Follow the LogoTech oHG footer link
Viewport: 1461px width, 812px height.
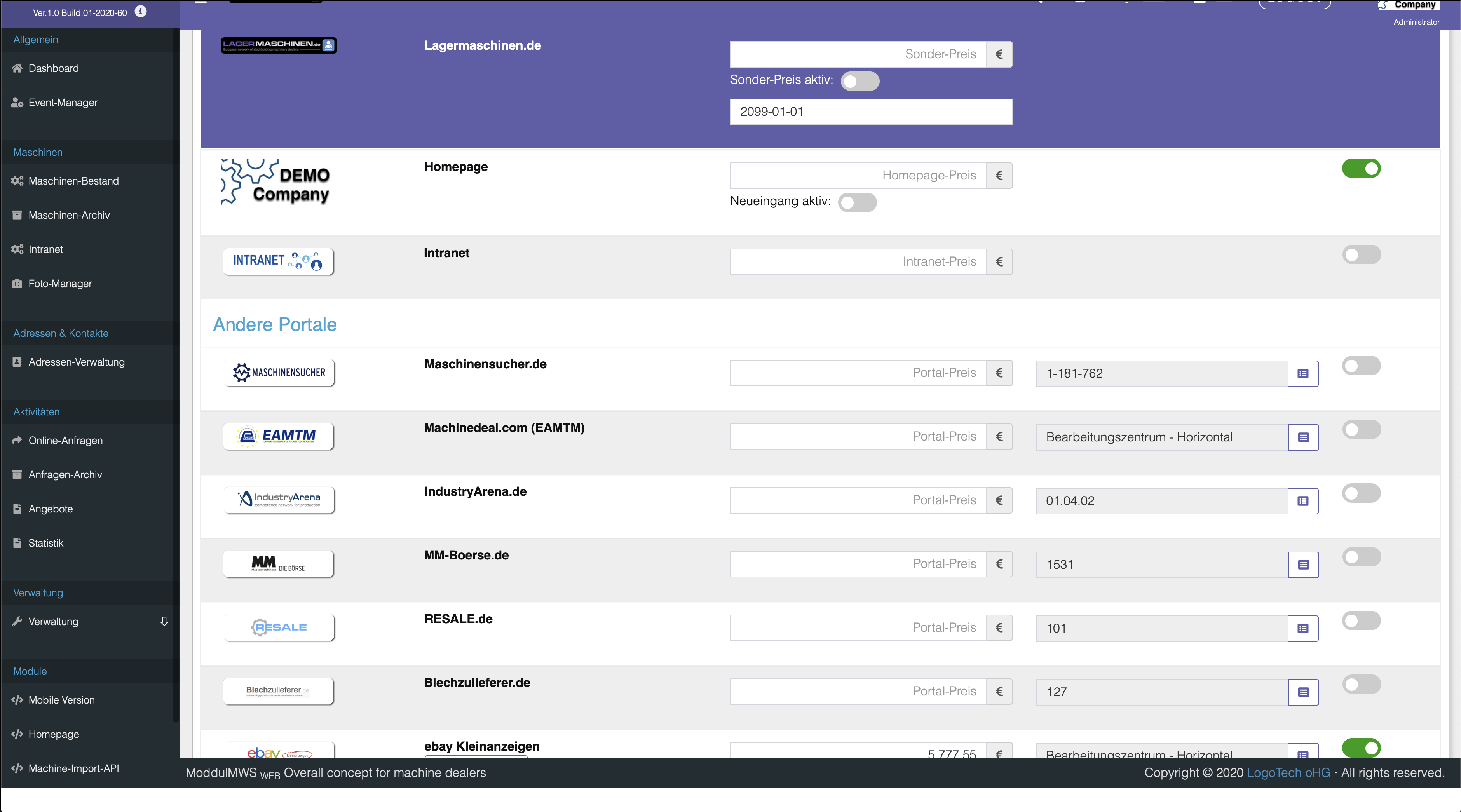click(x=1288, y=773)
